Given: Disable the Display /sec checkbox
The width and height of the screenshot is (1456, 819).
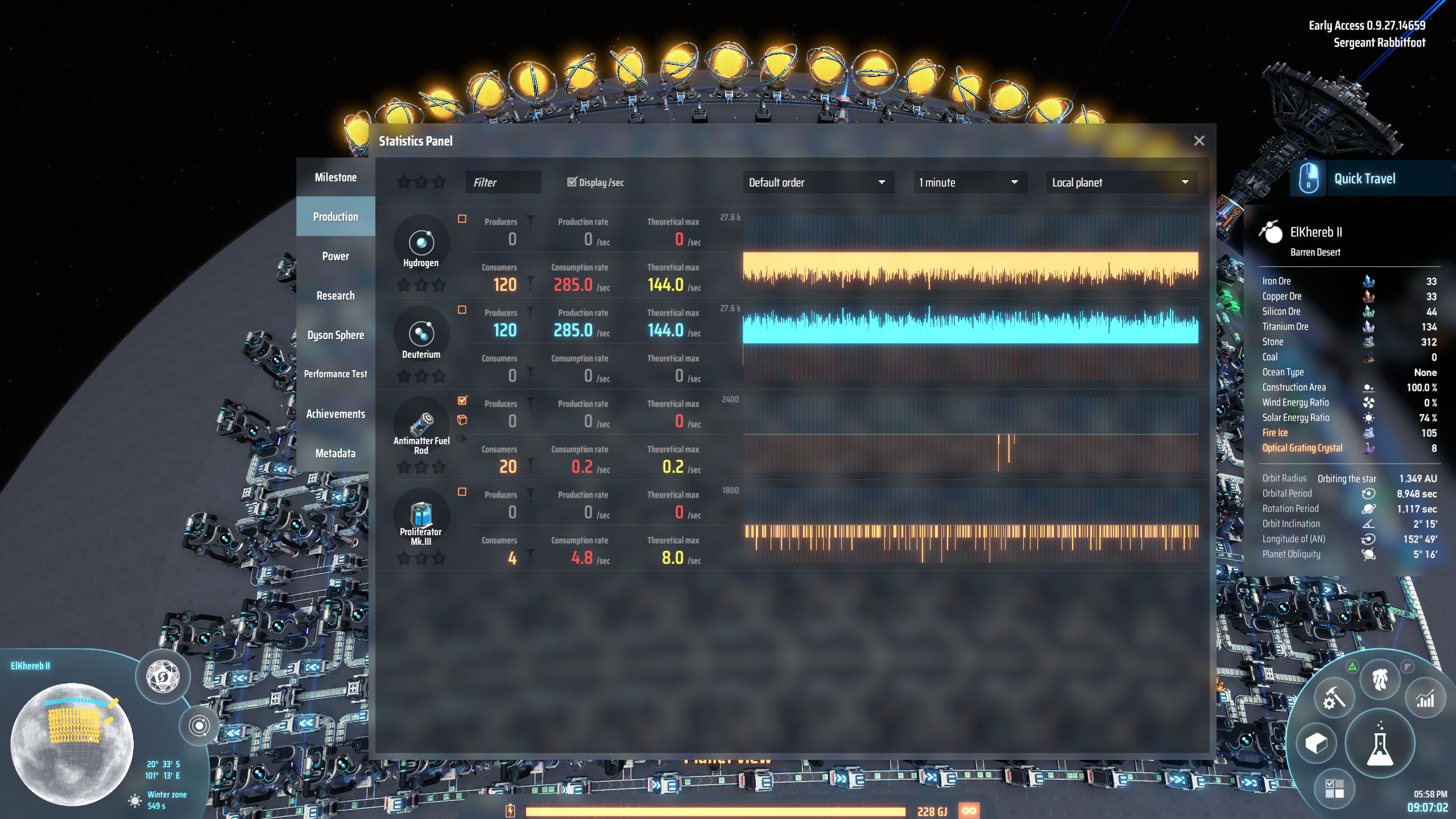Looking at the screenshot, I should (x=571, y=182).
